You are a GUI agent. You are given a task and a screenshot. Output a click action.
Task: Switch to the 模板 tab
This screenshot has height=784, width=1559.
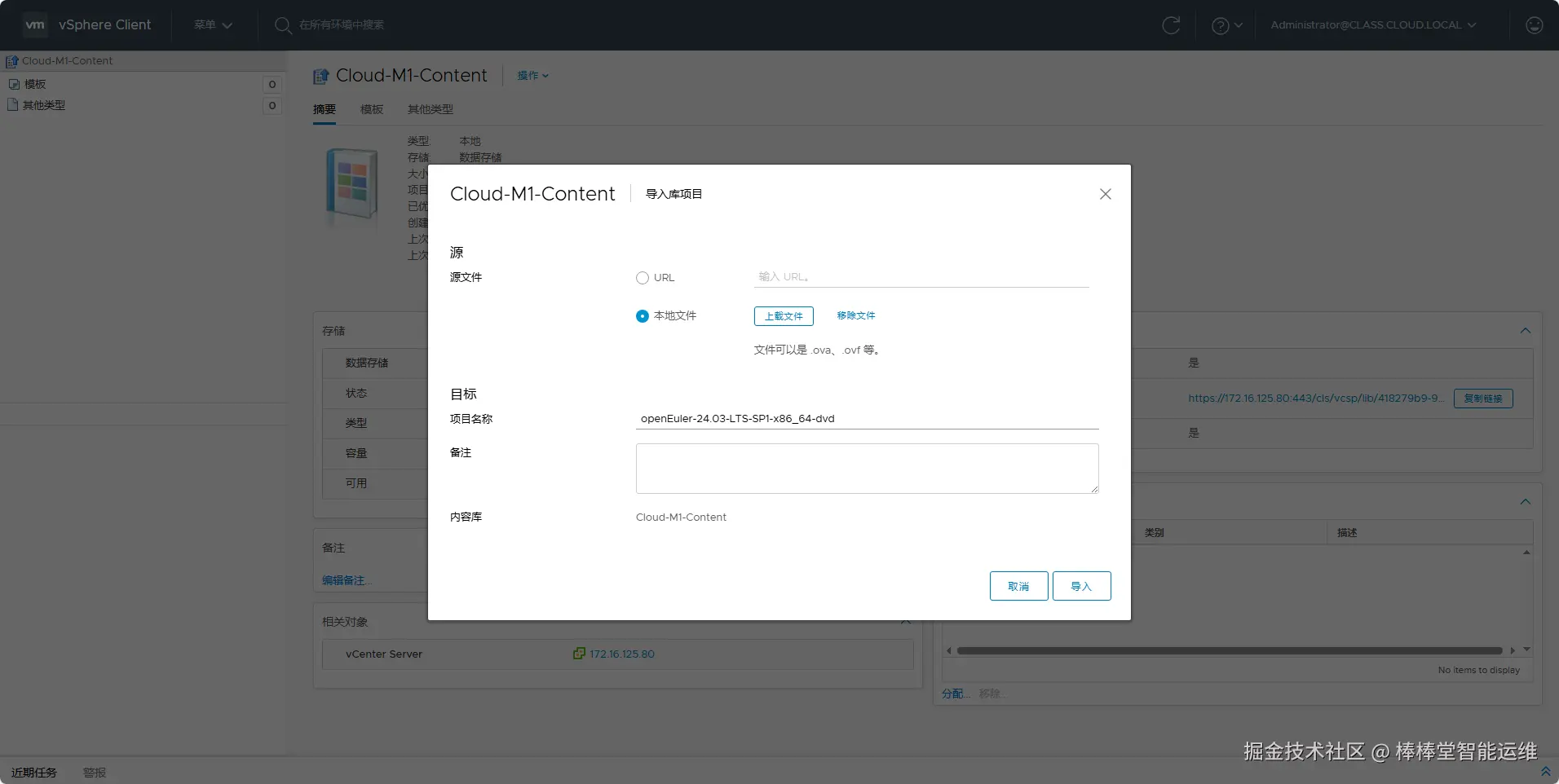[x=372, y=109]
